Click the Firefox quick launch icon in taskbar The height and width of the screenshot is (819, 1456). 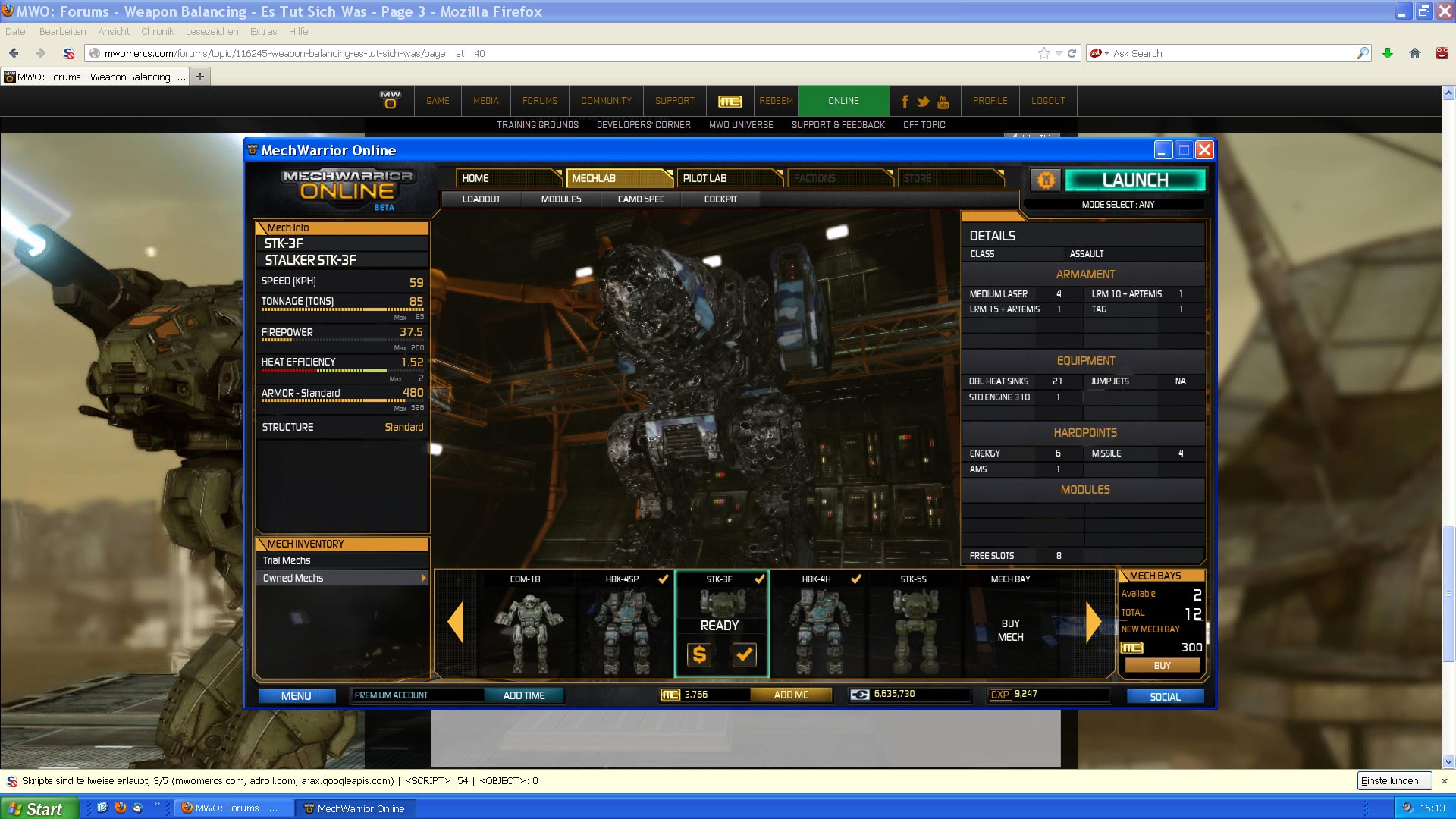coord(120,808)
